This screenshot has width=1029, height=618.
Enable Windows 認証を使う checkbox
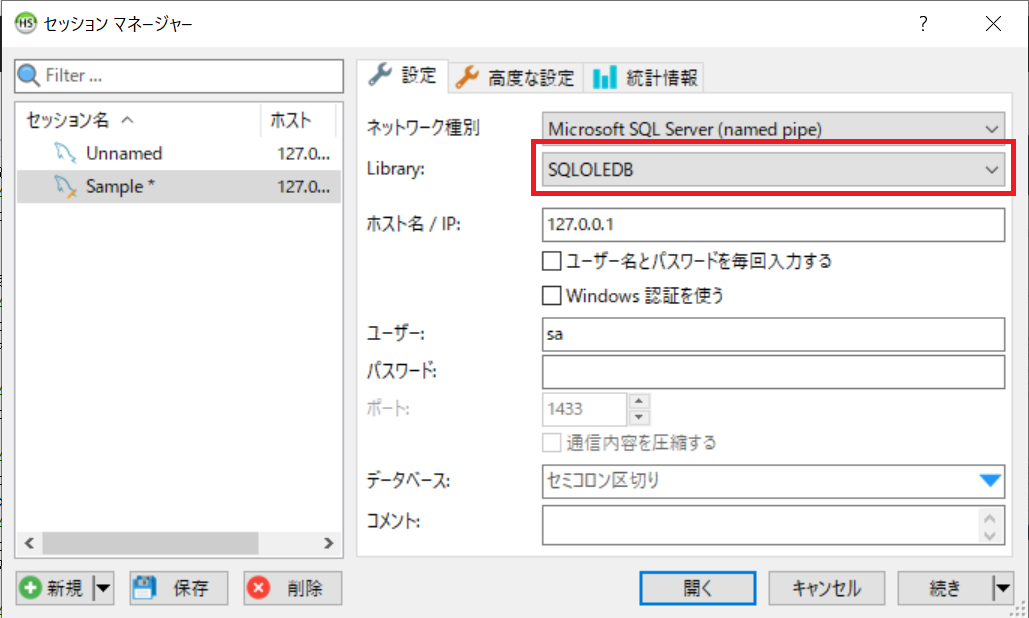coord(552,295)
